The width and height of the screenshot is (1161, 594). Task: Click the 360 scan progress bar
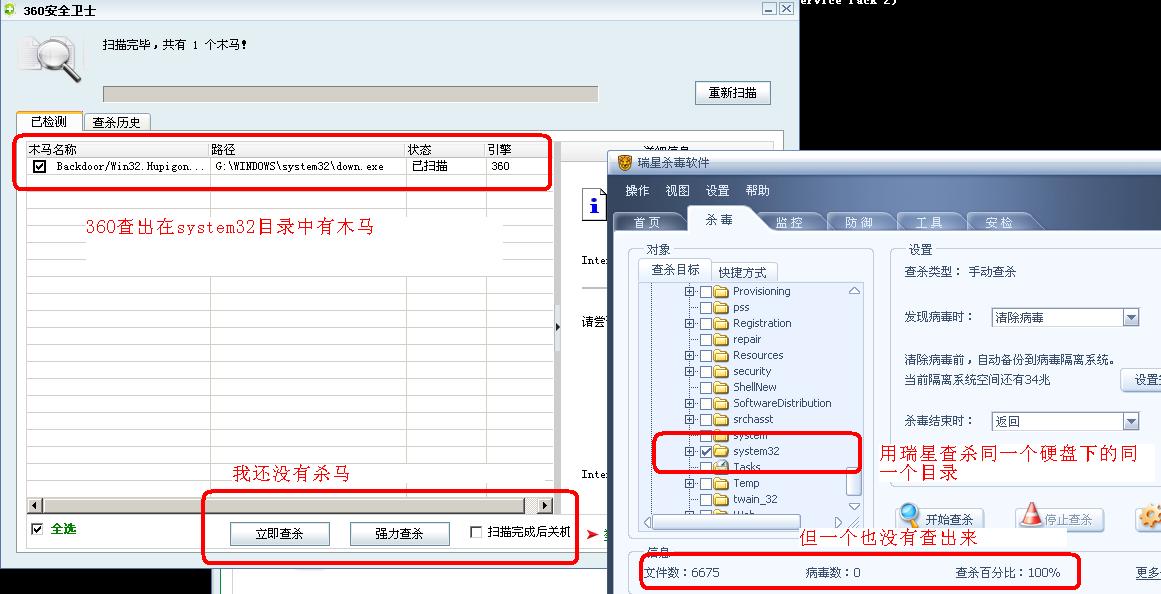(x=350, y=94)
